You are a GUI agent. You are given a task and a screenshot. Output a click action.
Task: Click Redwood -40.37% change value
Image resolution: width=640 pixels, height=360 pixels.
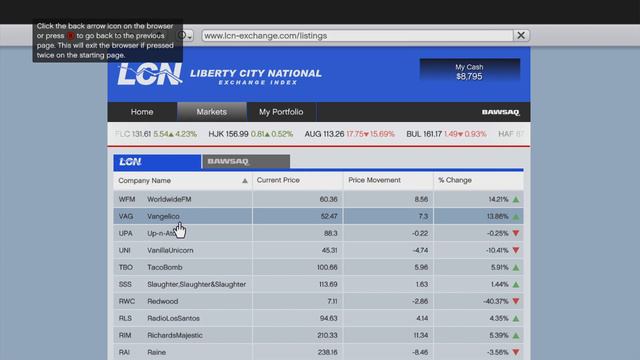pyautogui.click(x=496, y=301)
